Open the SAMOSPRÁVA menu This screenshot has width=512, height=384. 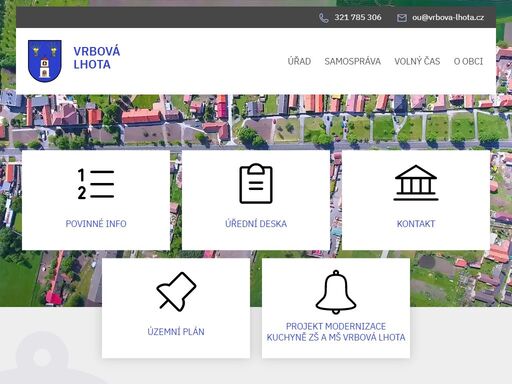[x=352, y=61]
